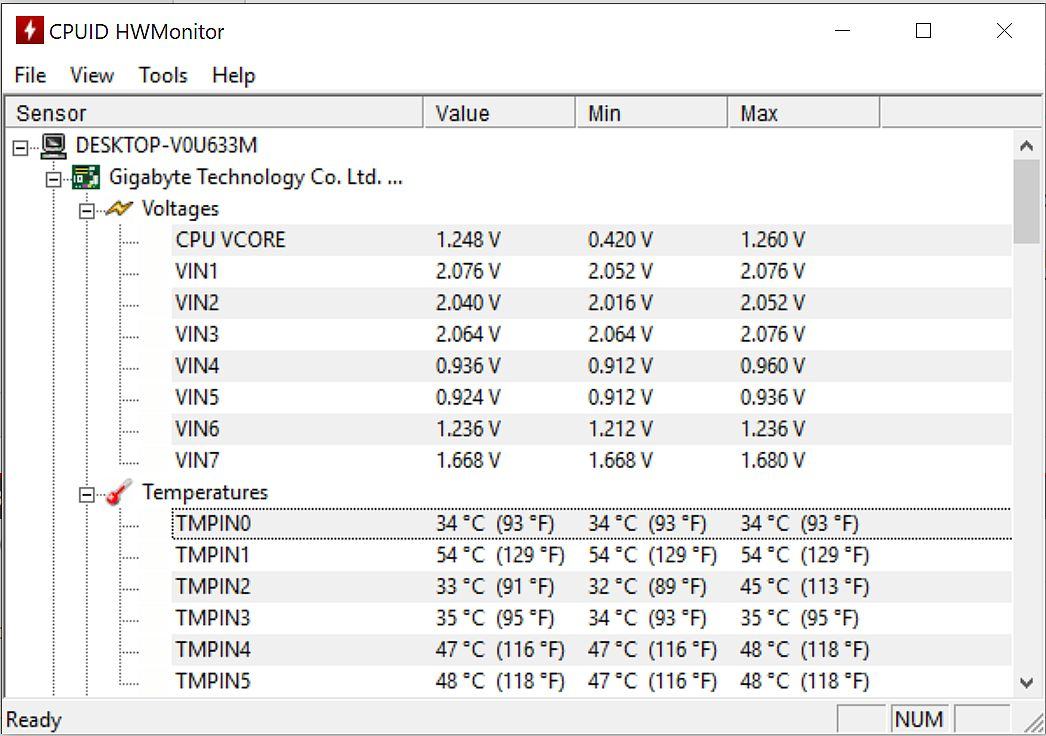Collapse the DESKTOP-V0U633M tree node

[21, 148]
